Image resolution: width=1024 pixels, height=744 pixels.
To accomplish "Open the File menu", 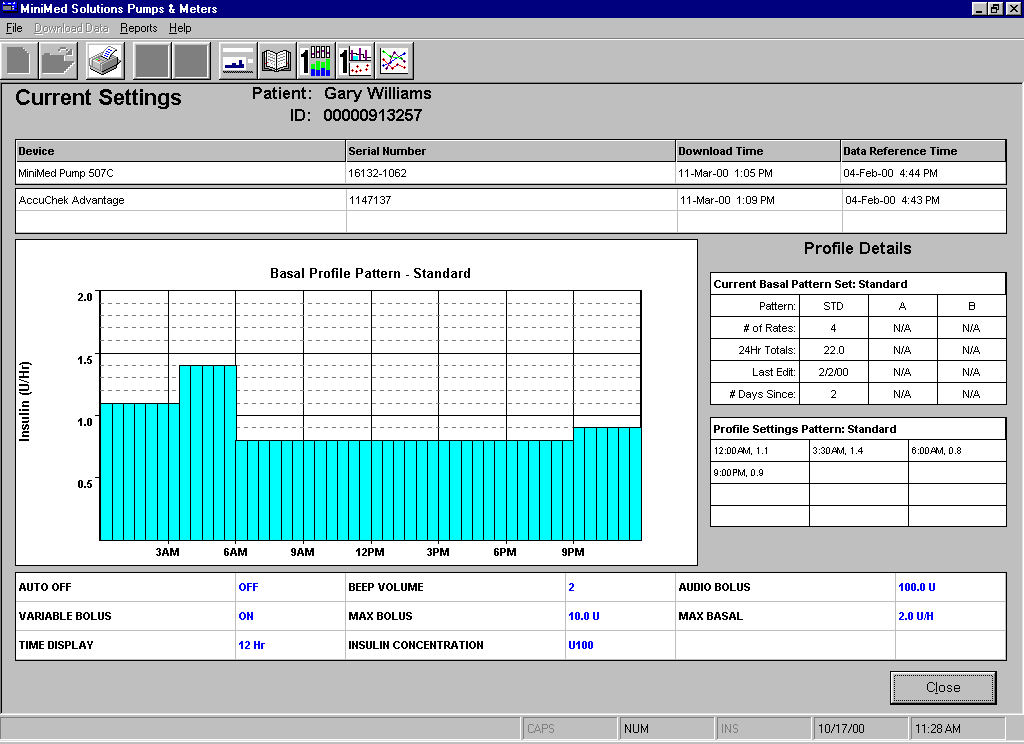I will point(14,28).
